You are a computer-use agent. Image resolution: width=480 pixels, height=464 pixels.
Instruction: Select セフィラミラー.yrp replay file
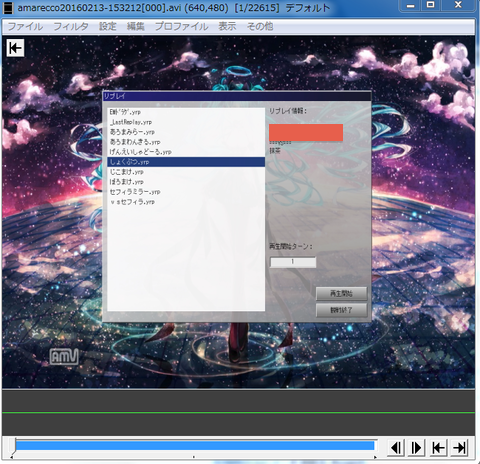tap(186, 192)
